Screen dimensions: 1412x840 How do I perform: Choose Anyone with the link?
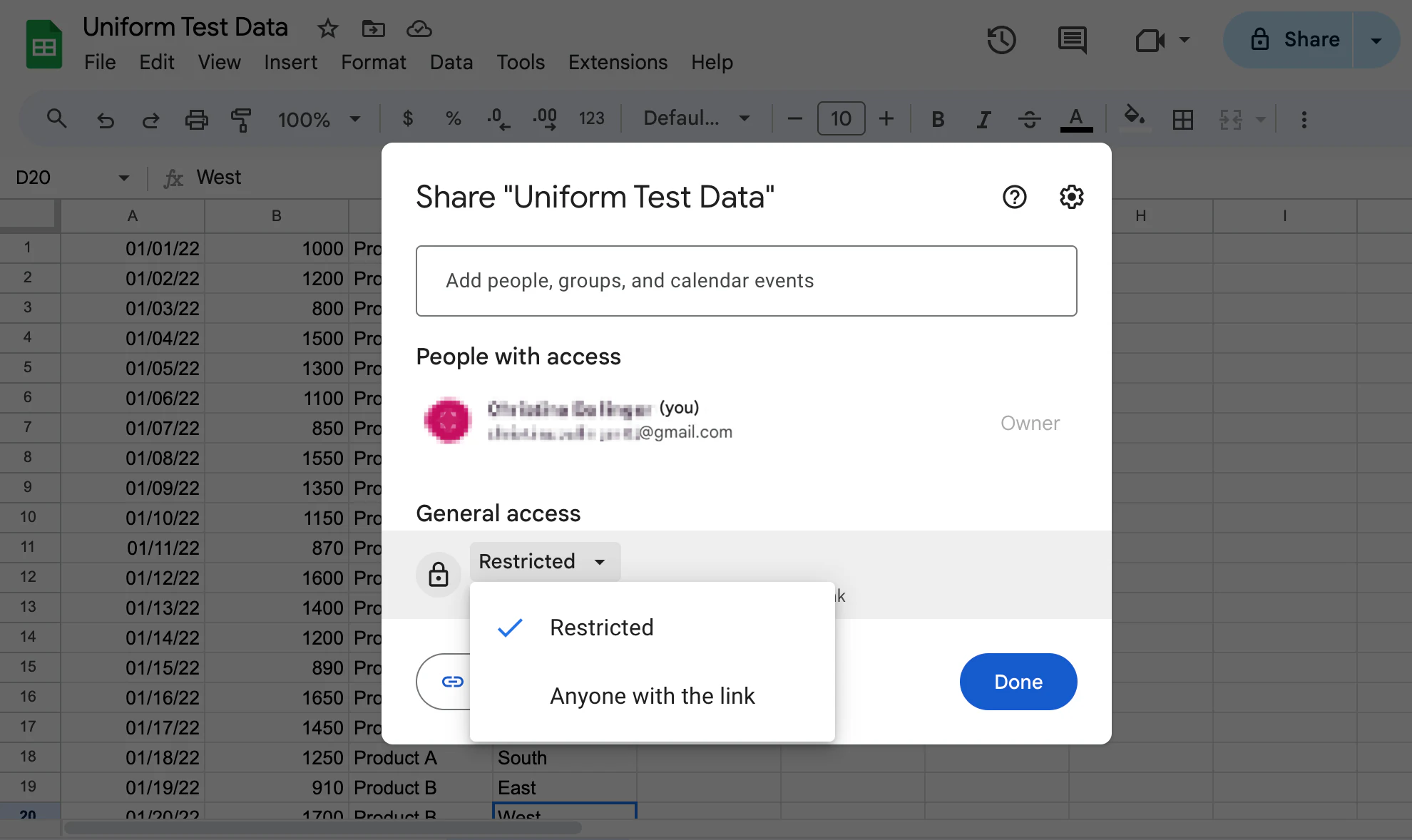[652, 696]
